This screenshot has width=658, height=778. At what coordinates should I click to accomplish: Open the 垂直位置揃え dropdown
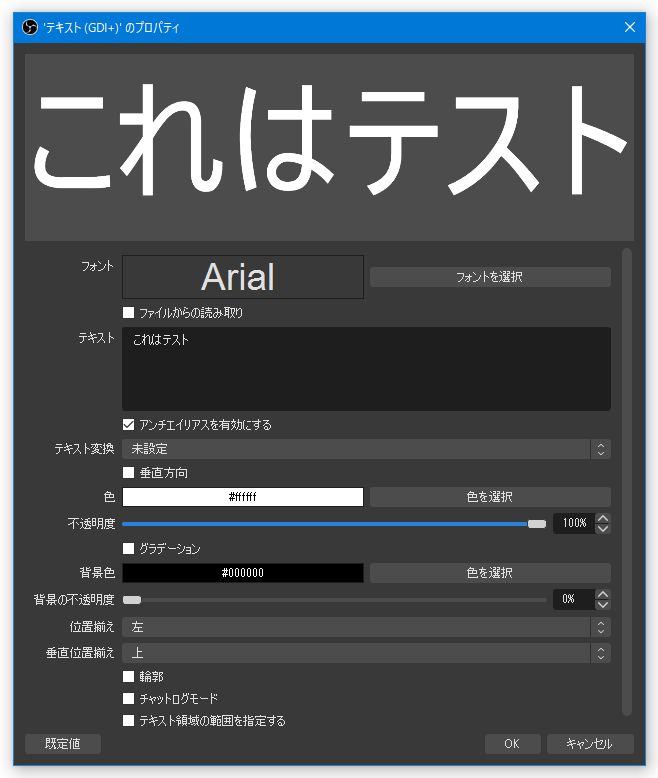[366, 653]
